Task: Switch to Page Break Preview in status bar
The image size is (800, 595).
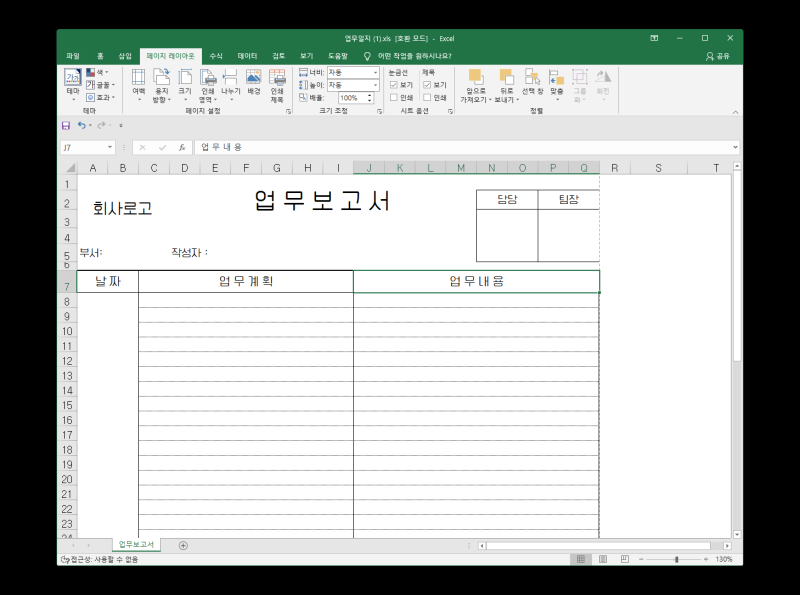Action: (624, 559)
